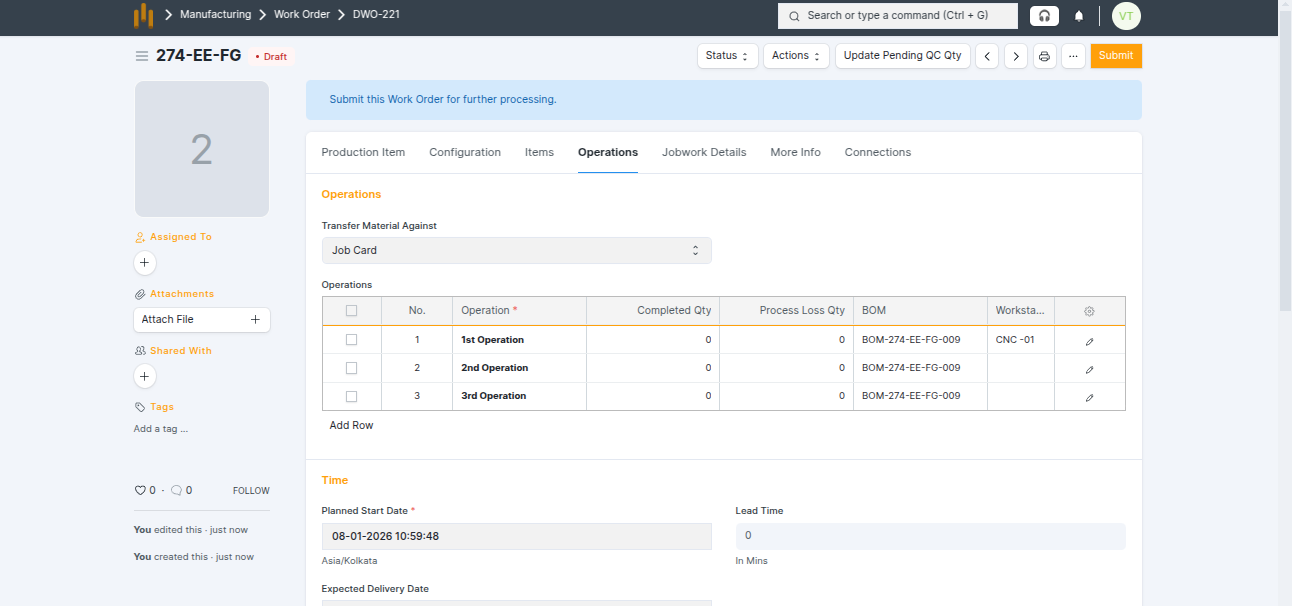This screenshot has height=606, width=1292.
Task: Expand the Actions dropdown
Action: (796, 56)
